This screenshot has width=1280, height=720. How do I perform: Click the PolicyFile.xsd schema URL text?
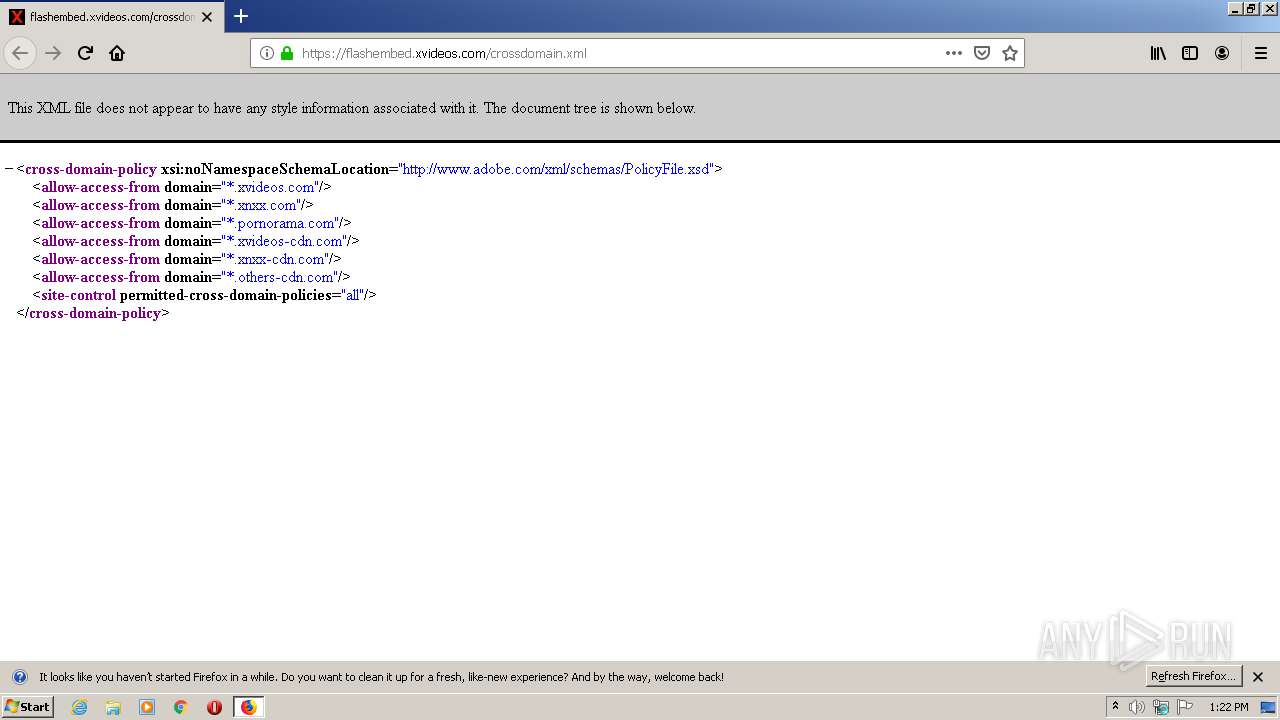[556, 169]
